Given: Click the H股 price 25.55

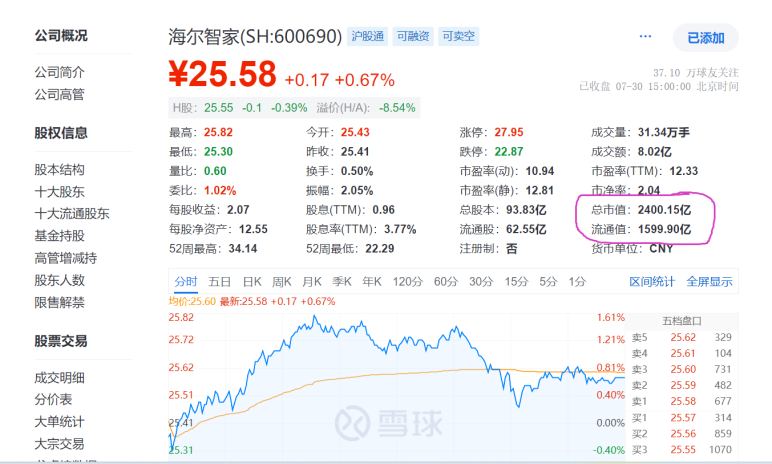Looking at the screenshot, I should (x=219, y=108).
